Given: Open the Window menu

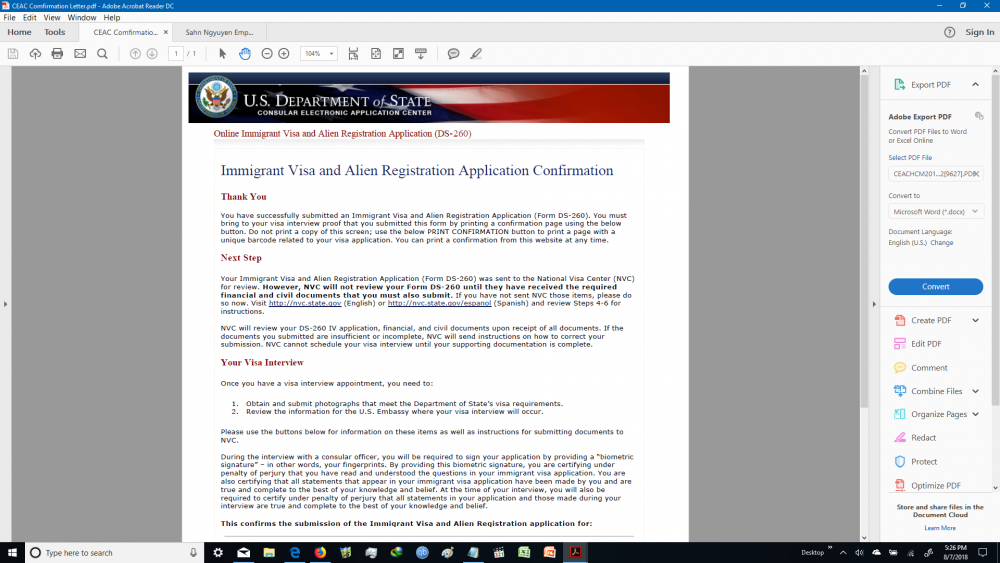Looking at the screenshot, I should [82, 17].
